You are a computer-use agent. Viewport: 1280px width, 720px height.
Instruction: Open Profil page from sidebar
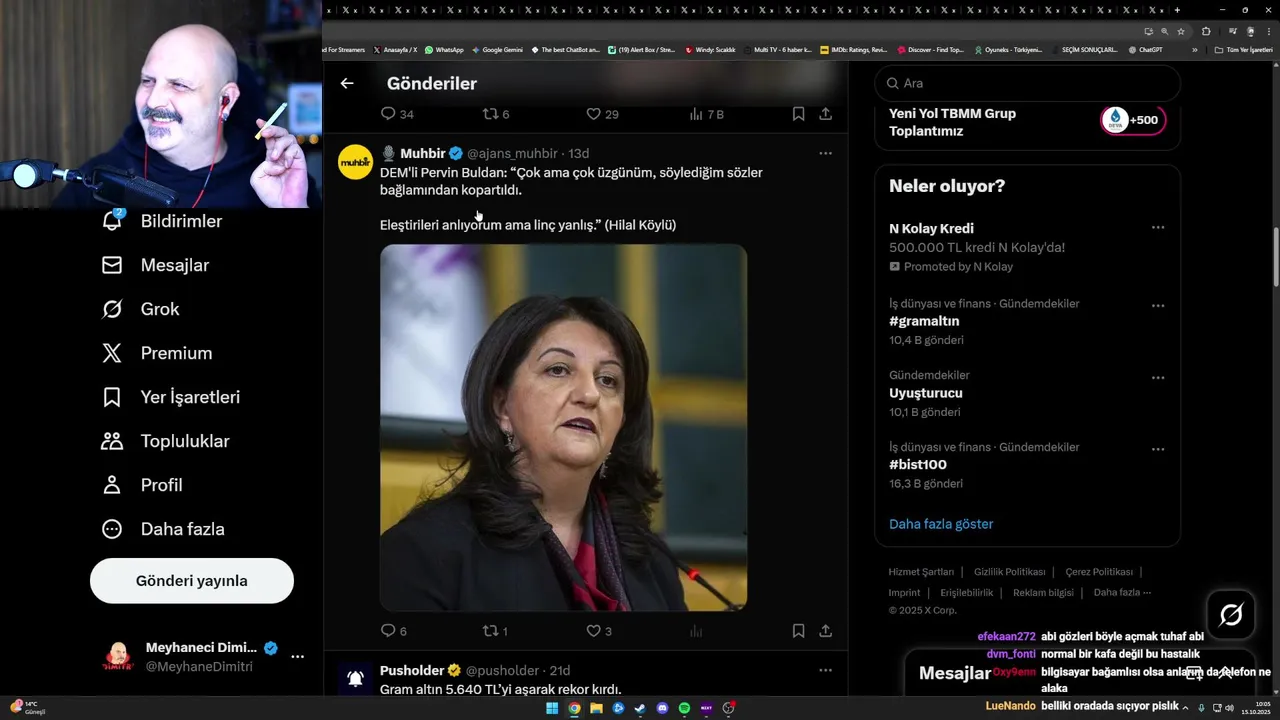pos(142,485)
